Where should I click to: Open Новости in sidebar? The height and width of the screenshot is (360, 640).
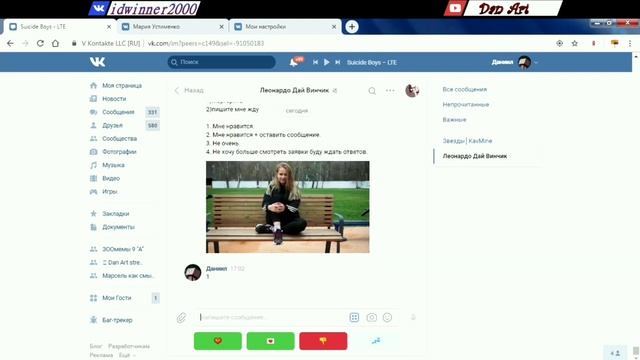click(x=114, y=99)
